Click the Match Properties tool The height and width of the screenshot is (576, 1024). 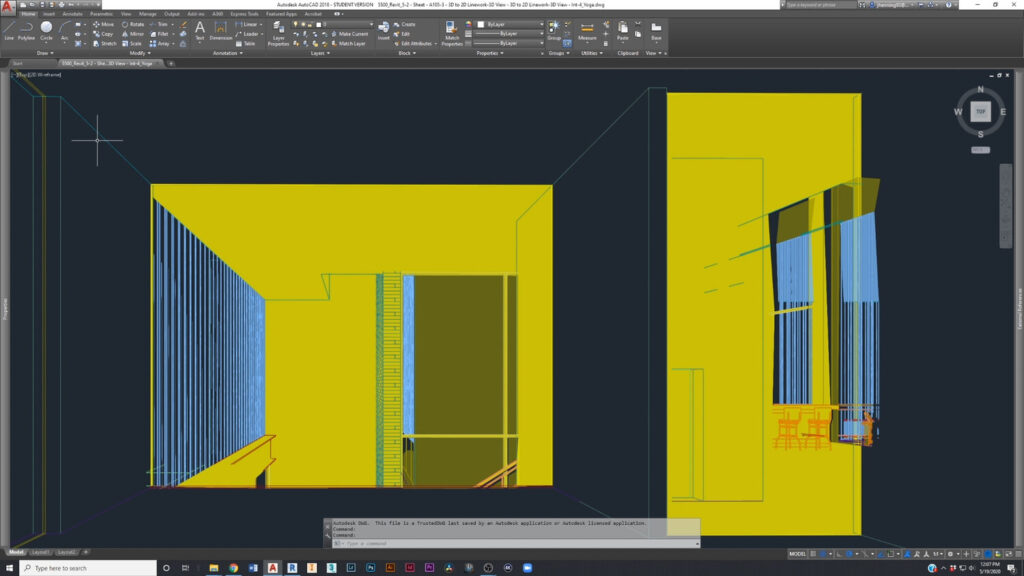[452, 32]
